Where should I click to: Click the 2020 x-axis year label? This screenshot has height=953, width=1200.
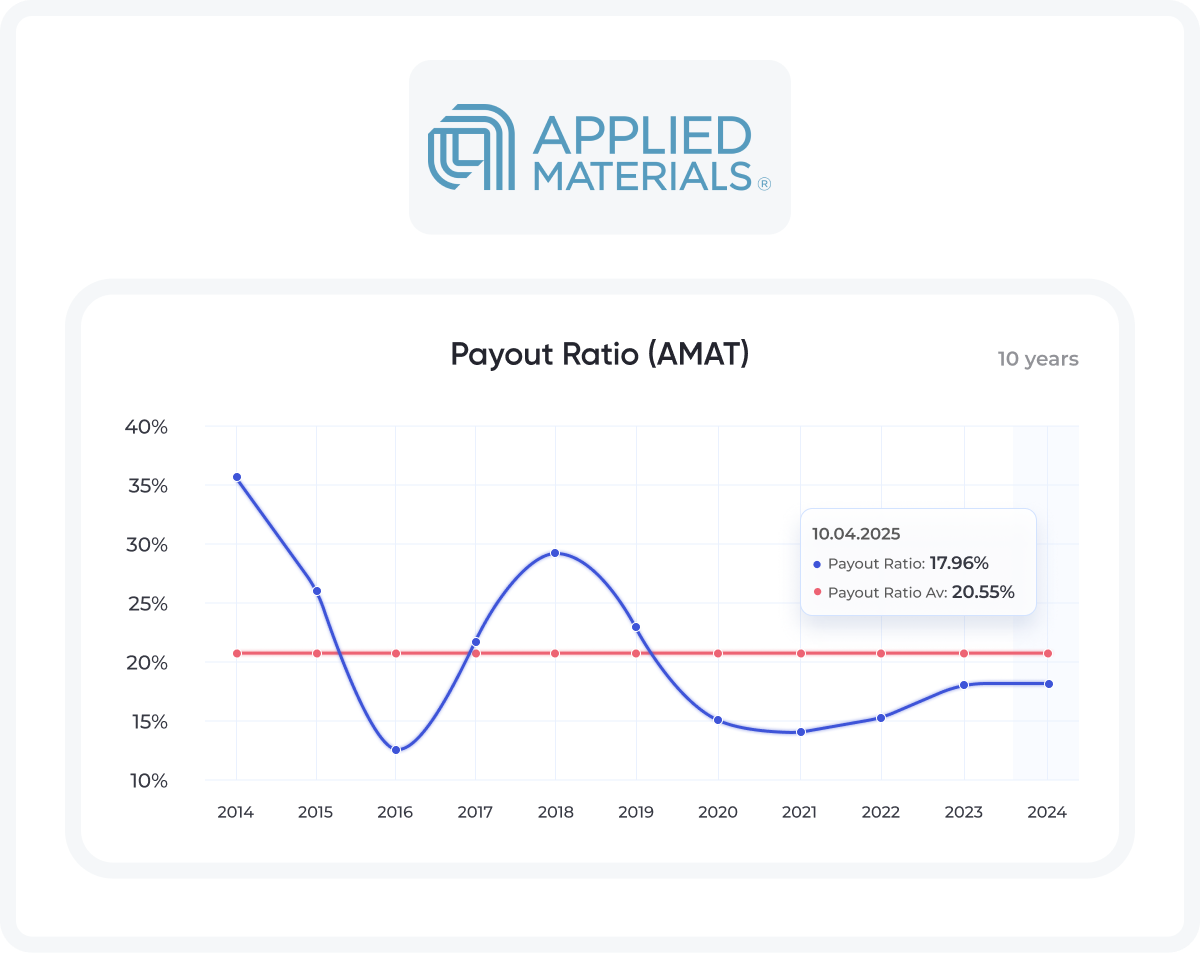click(x=717, y=813)
